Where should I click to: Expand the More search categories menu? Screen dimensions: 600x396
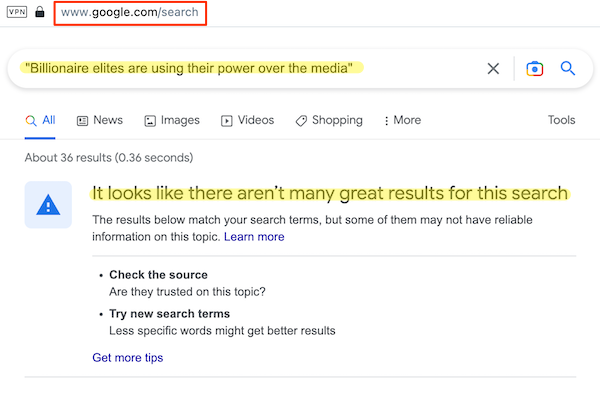403,121
